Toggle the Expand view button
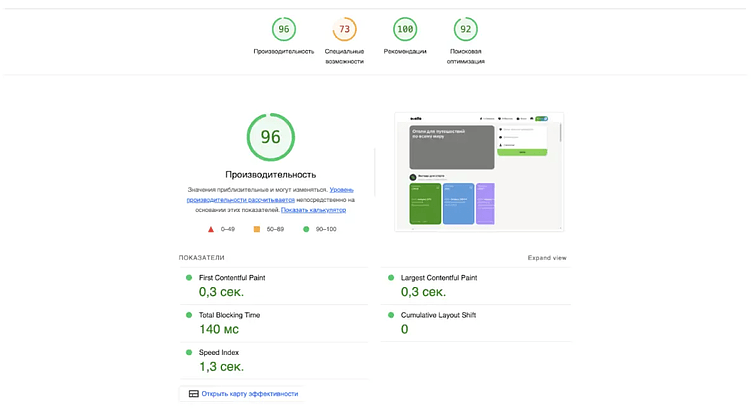The height and width of the screenshot is (412, 751). coord(547,258)
